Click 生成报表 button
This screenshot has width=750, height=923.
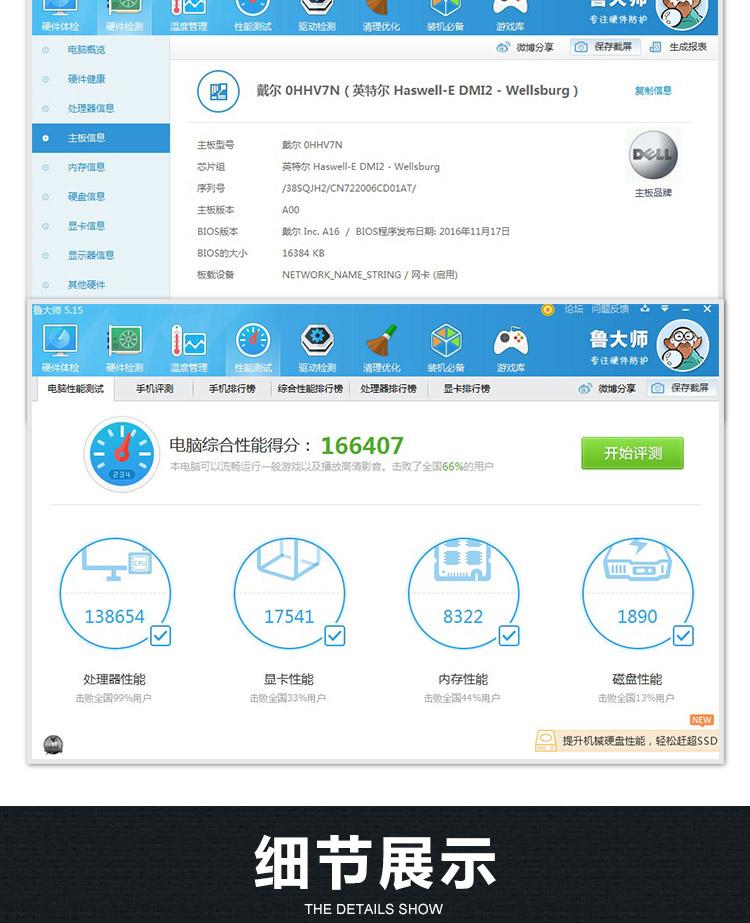678,47
